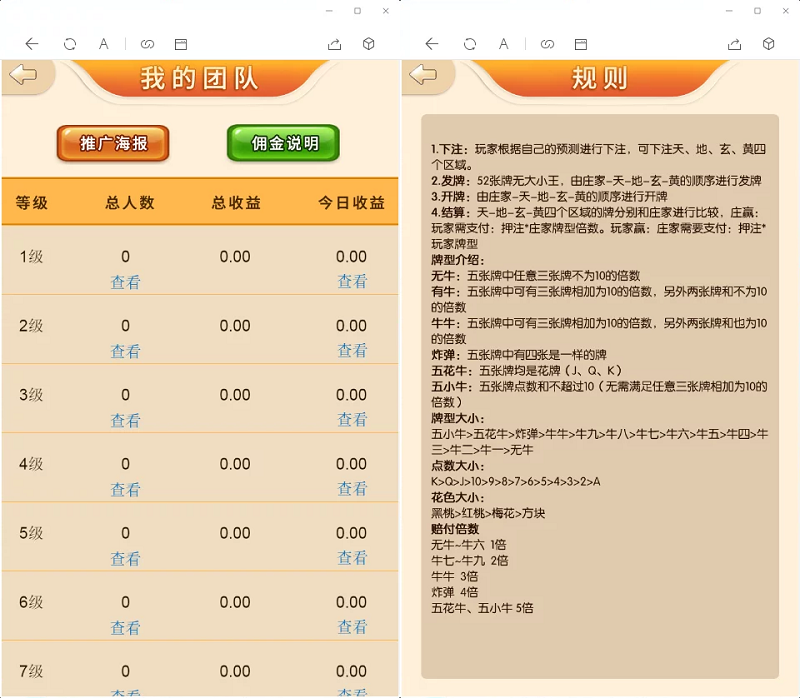Click 查看 under 今日收益 for 5级

point(354,559)
